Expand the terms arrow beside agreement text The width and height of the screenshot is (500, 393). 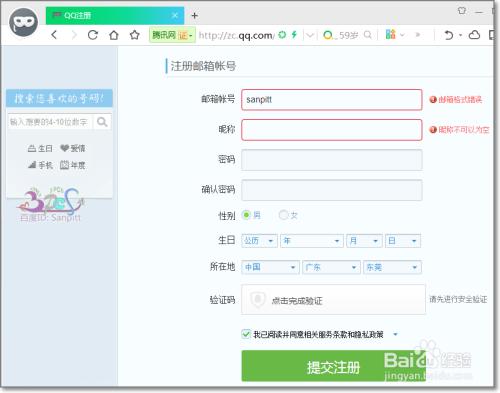point(395,334)
